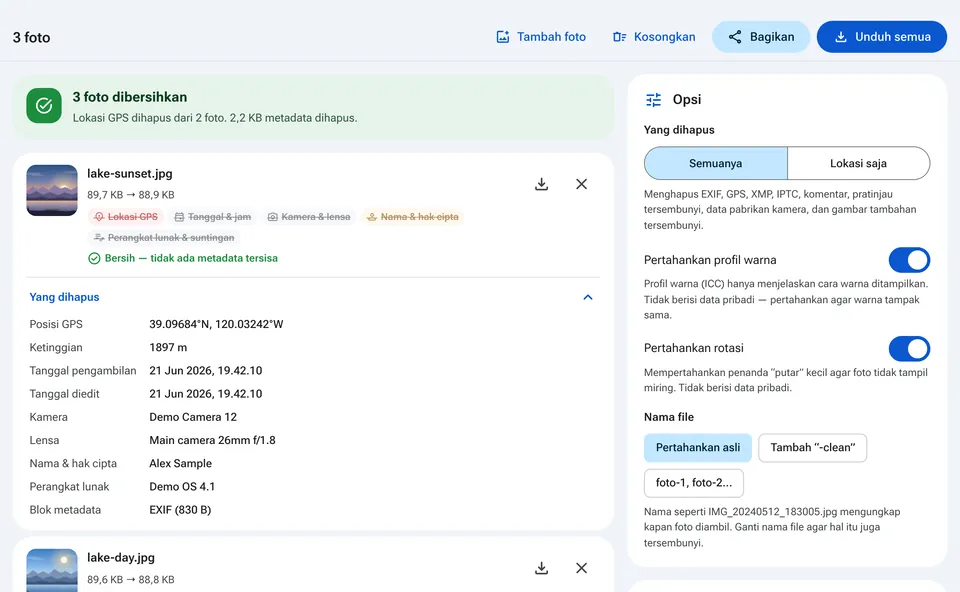The height and width of the screenshot is (592, 960).
Task: Select the Lokasi saja option
Action: pos(858,163)
